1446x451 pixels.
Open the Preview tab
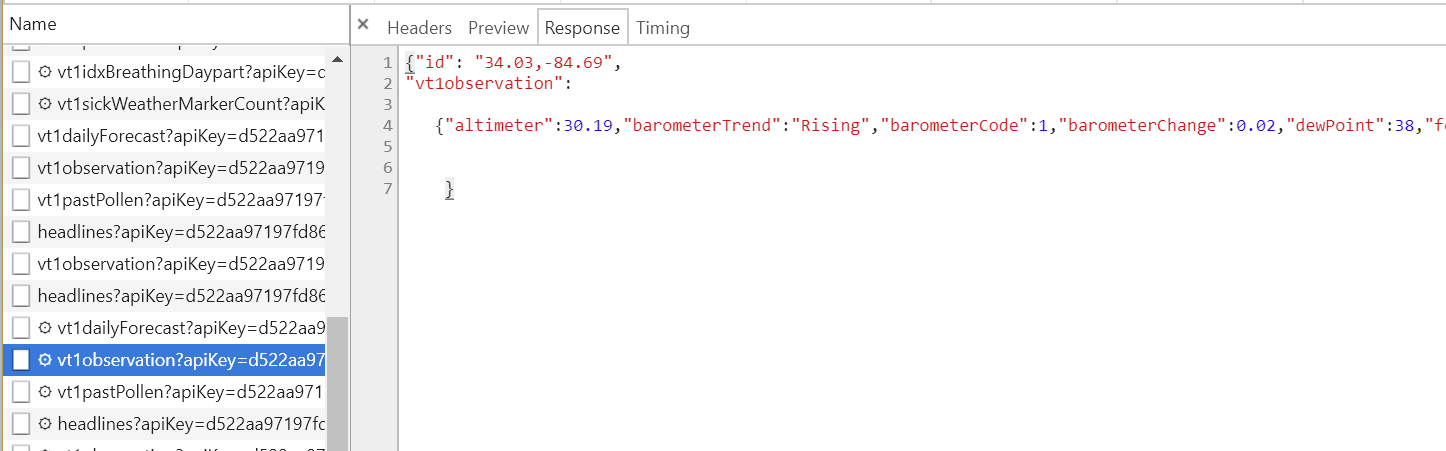pyautogui.click(x=498, y=28)
